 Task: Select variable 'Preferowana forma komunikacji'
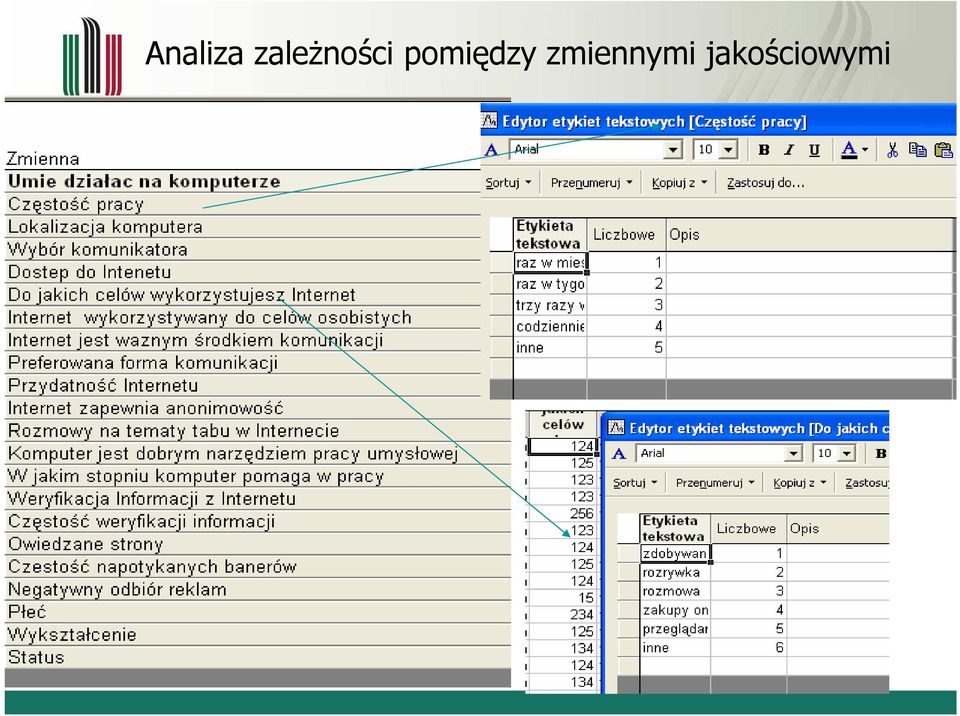pyautogui.click(x=243, y=363)
